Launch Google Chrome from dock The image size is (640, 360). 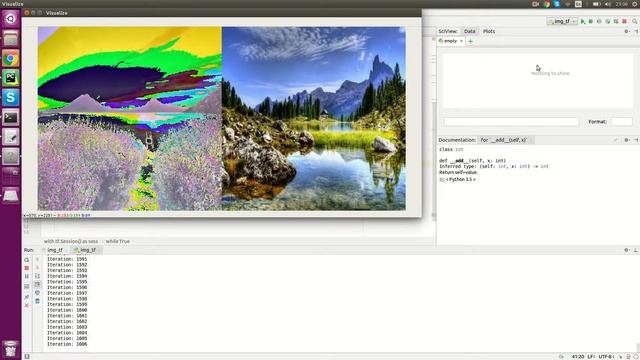(x=11, y=58)
